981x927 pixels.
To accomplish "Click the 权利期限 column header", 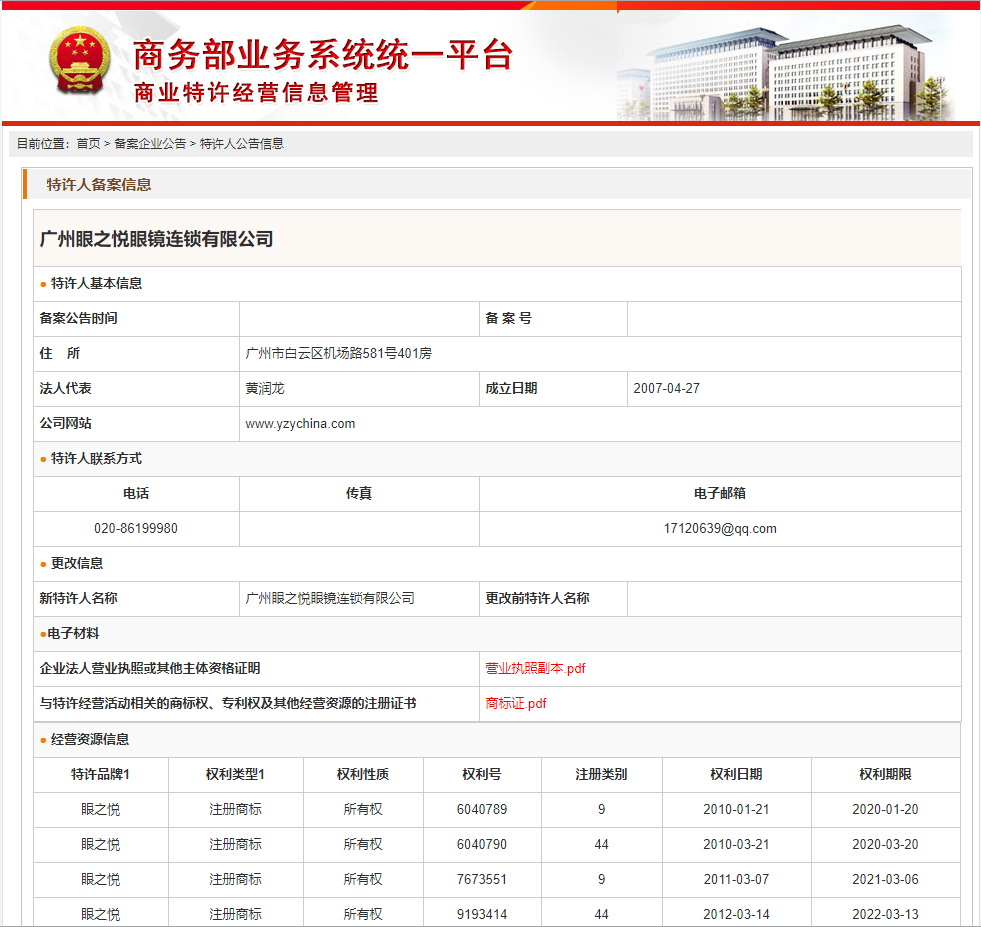I will (x=885, y=774).
